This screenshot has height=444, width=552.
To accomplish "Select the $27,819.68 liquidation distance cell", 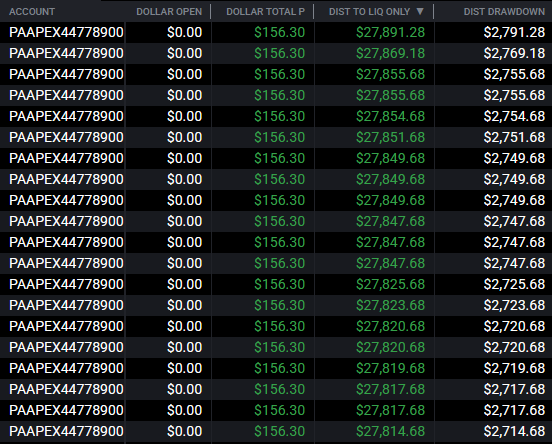I will (390, 368).
